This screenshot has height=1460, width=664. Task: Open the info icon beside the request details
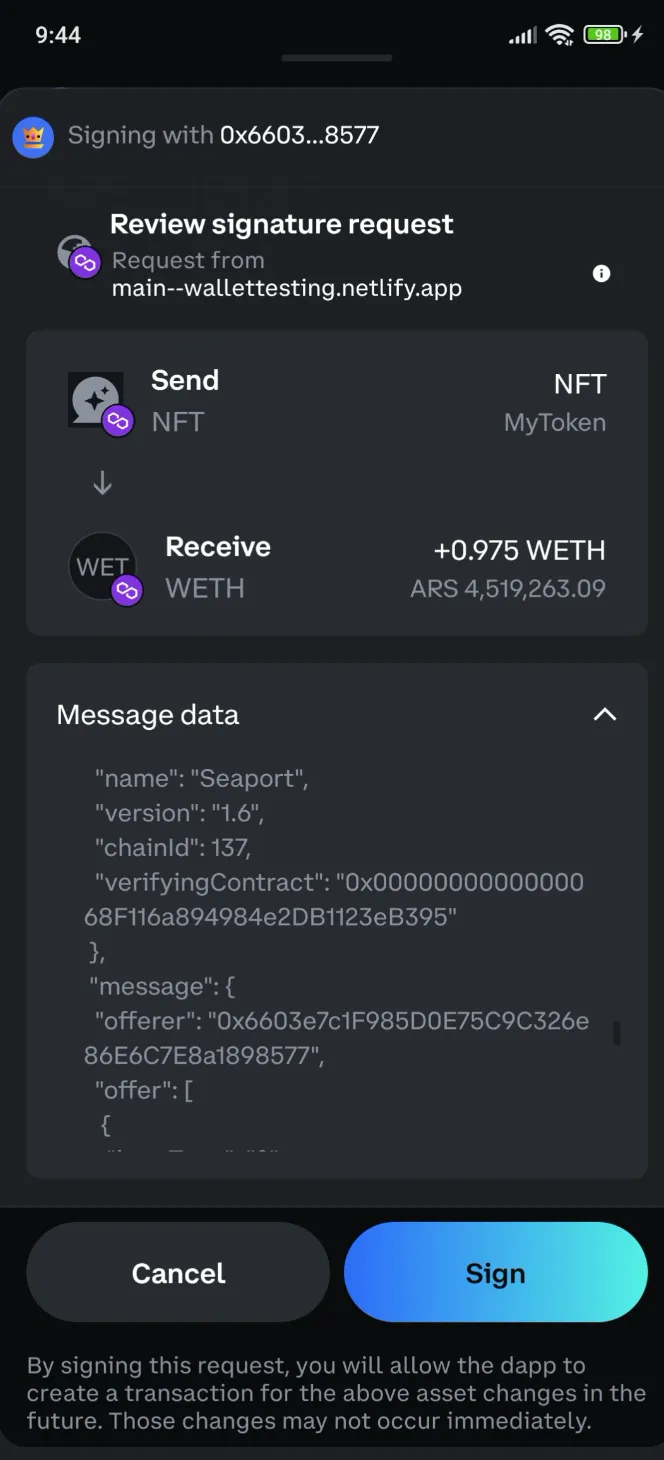pos(601,273)
